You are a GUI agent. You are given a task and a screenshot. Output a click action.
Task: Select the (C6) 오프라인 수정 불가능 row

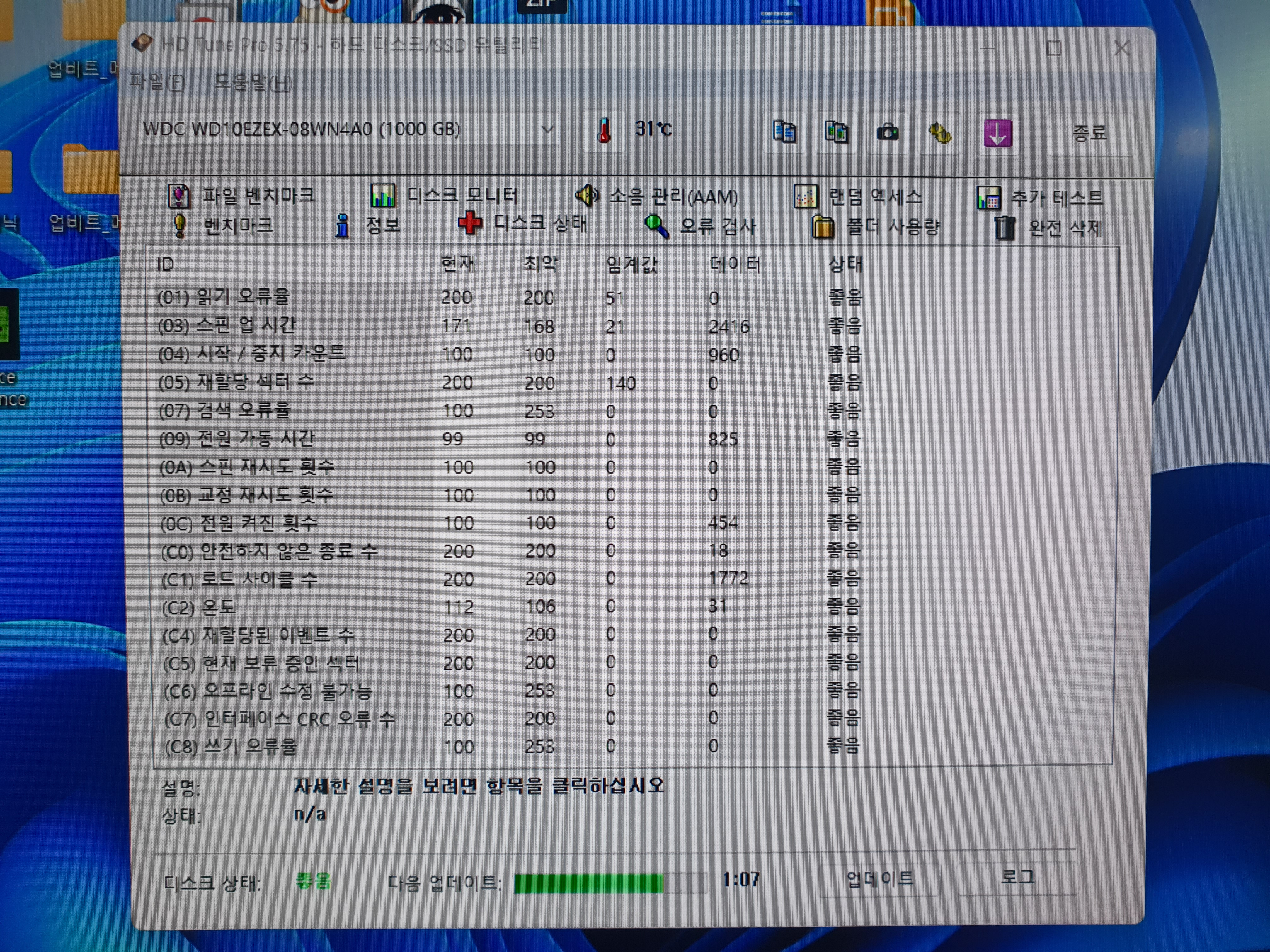632,690
